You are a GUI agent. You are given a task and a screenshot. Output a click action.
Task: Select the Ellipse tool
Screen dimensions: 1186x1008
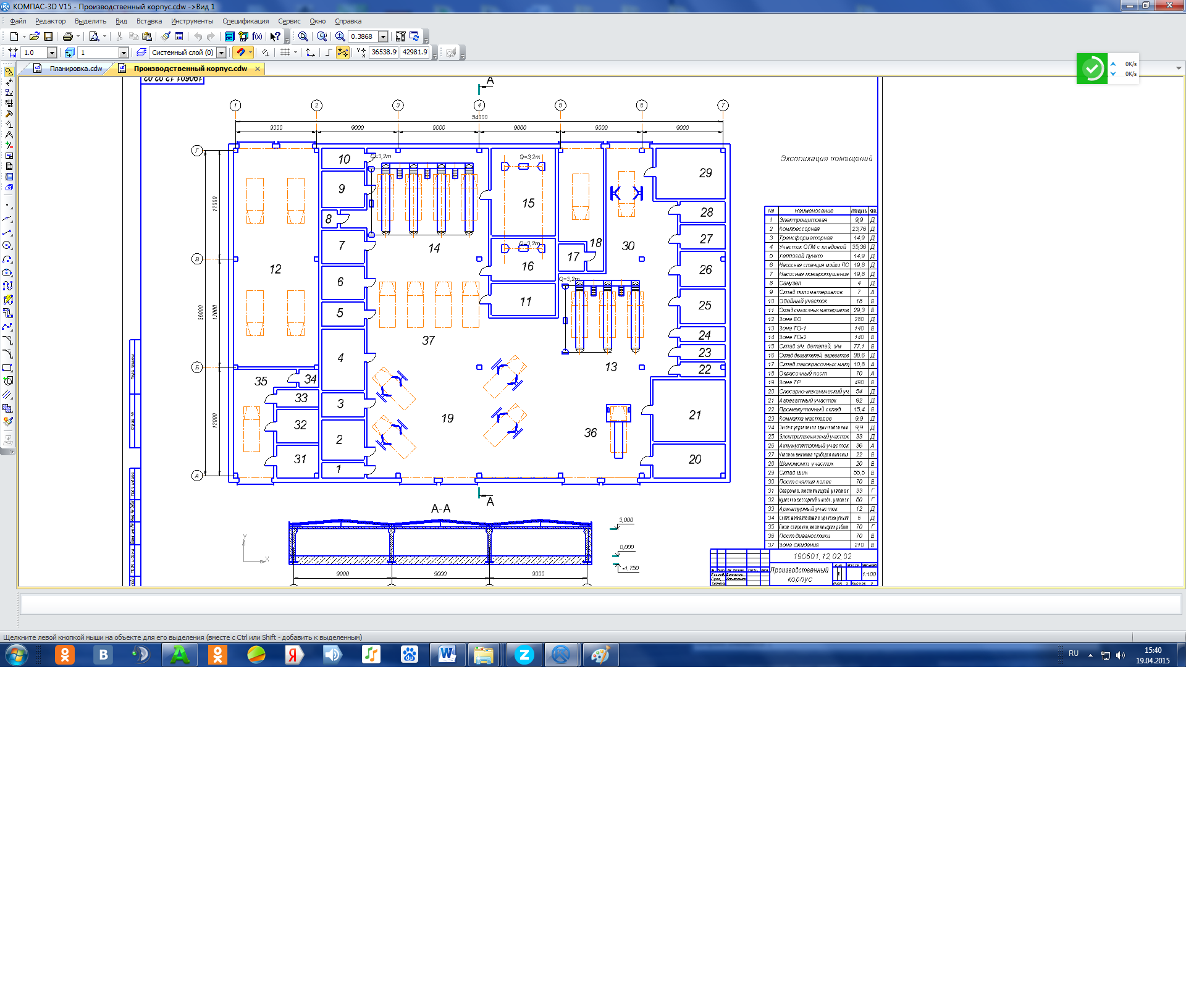[7, 272]
